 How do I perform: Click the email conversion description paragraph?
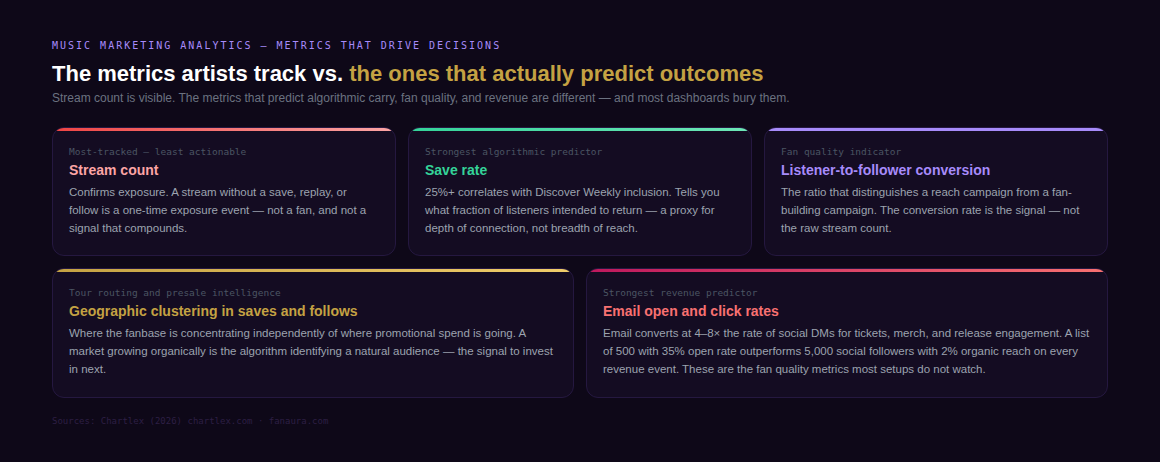pyautogui.click(x=846, y=351)
